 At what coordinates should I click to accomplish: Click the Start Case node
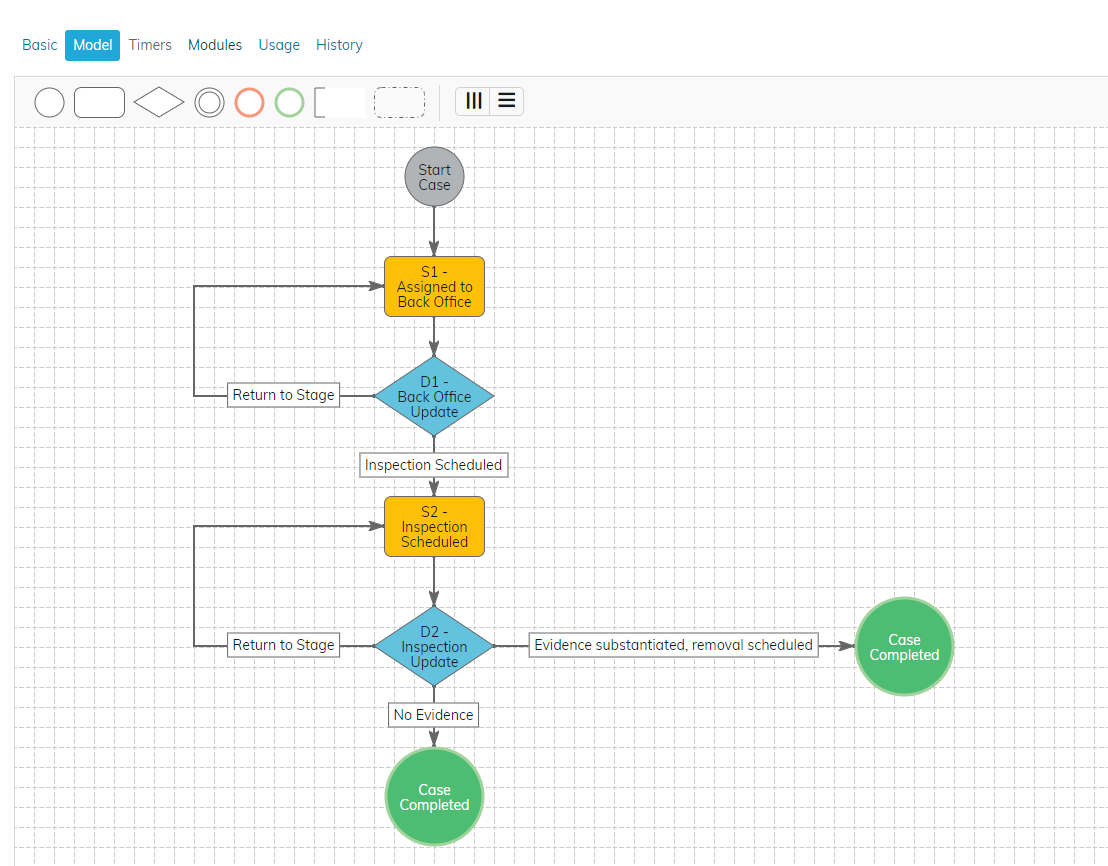434,178
